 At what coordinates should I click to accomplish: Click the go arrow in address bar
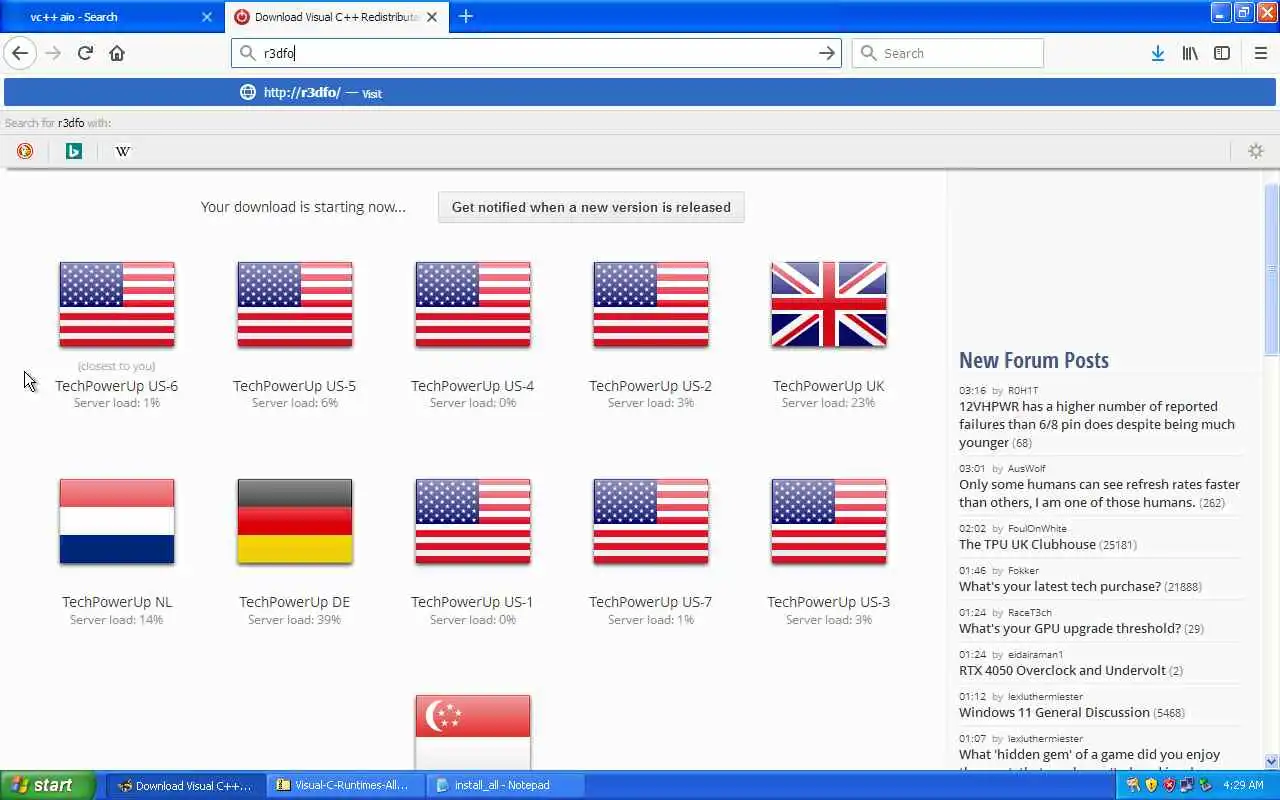(827, 53)
